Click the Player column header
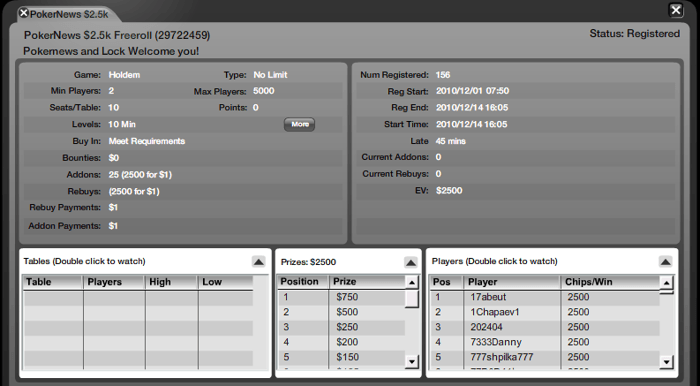This screenshot has height=386, width=700. point(512,282)
